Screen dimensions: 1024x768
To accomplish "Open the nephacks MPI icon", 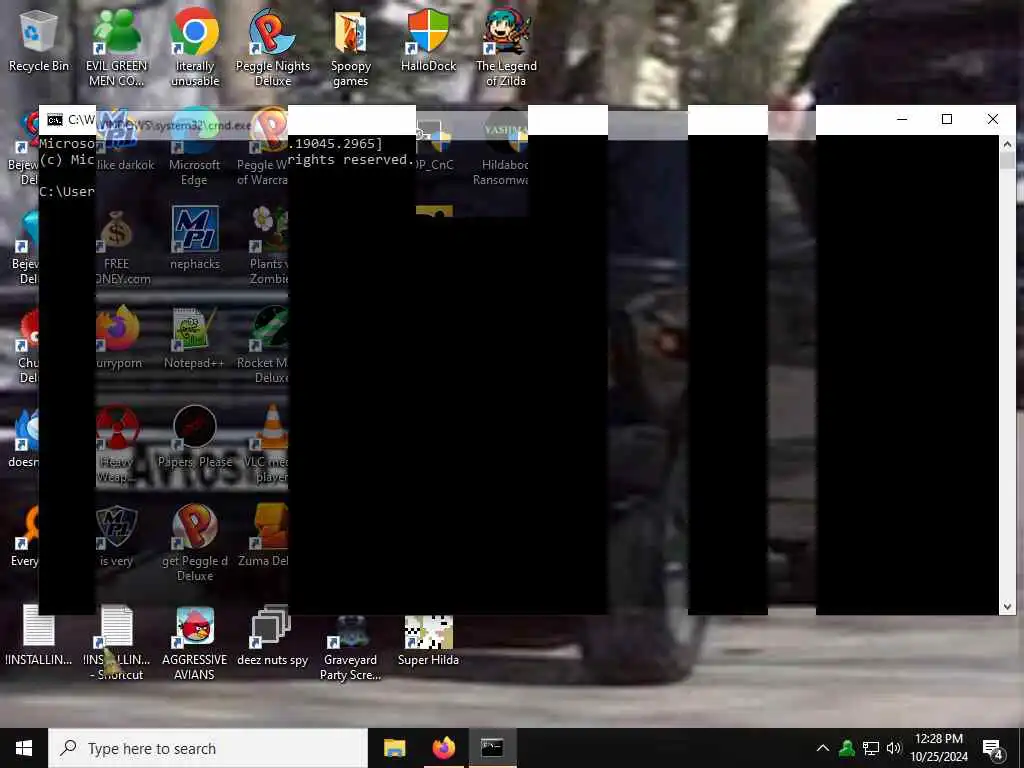I will (x=195, y=238).
